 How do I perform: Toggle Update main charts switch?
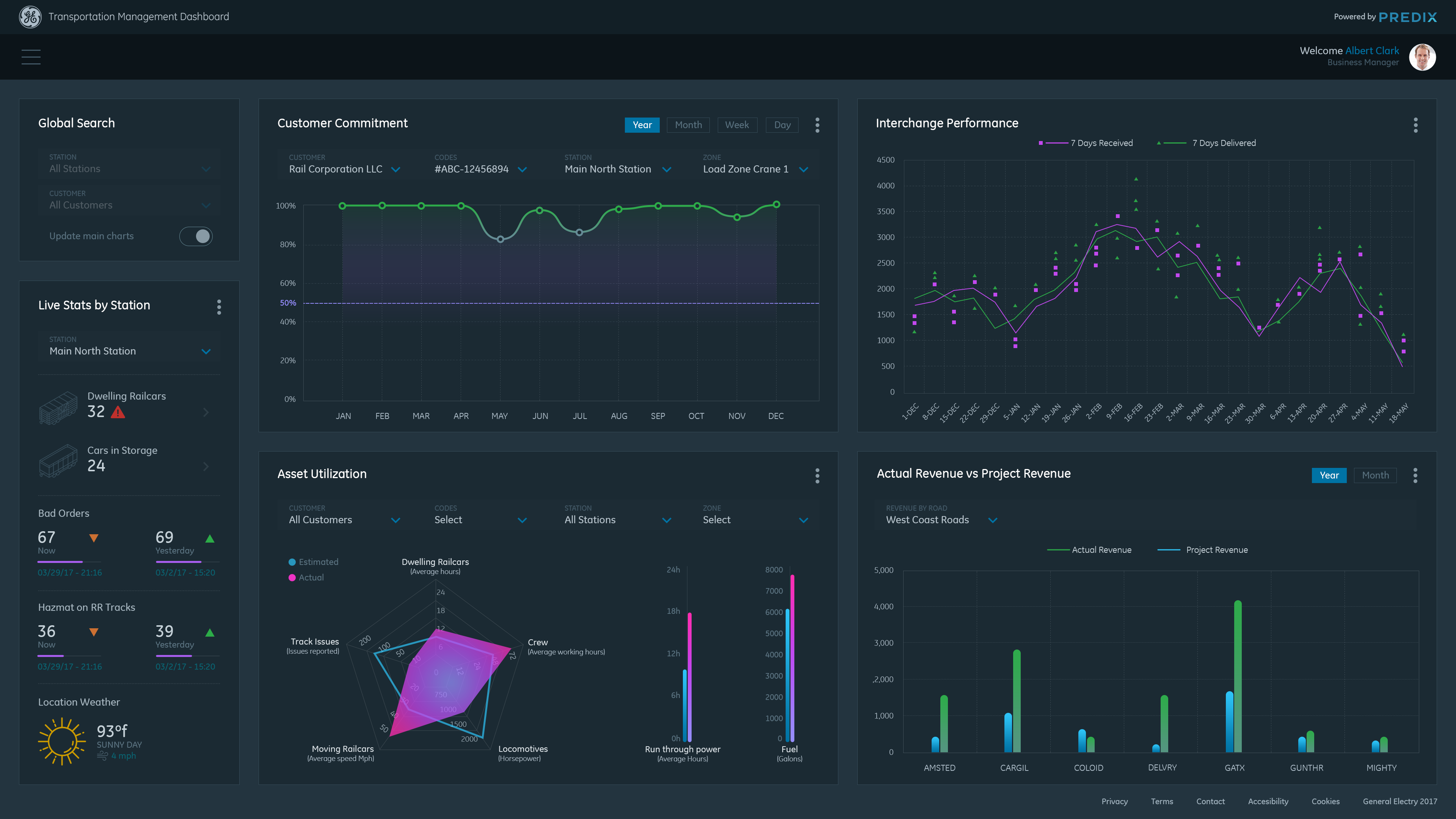pyautogui.click(x=196, y=236)
